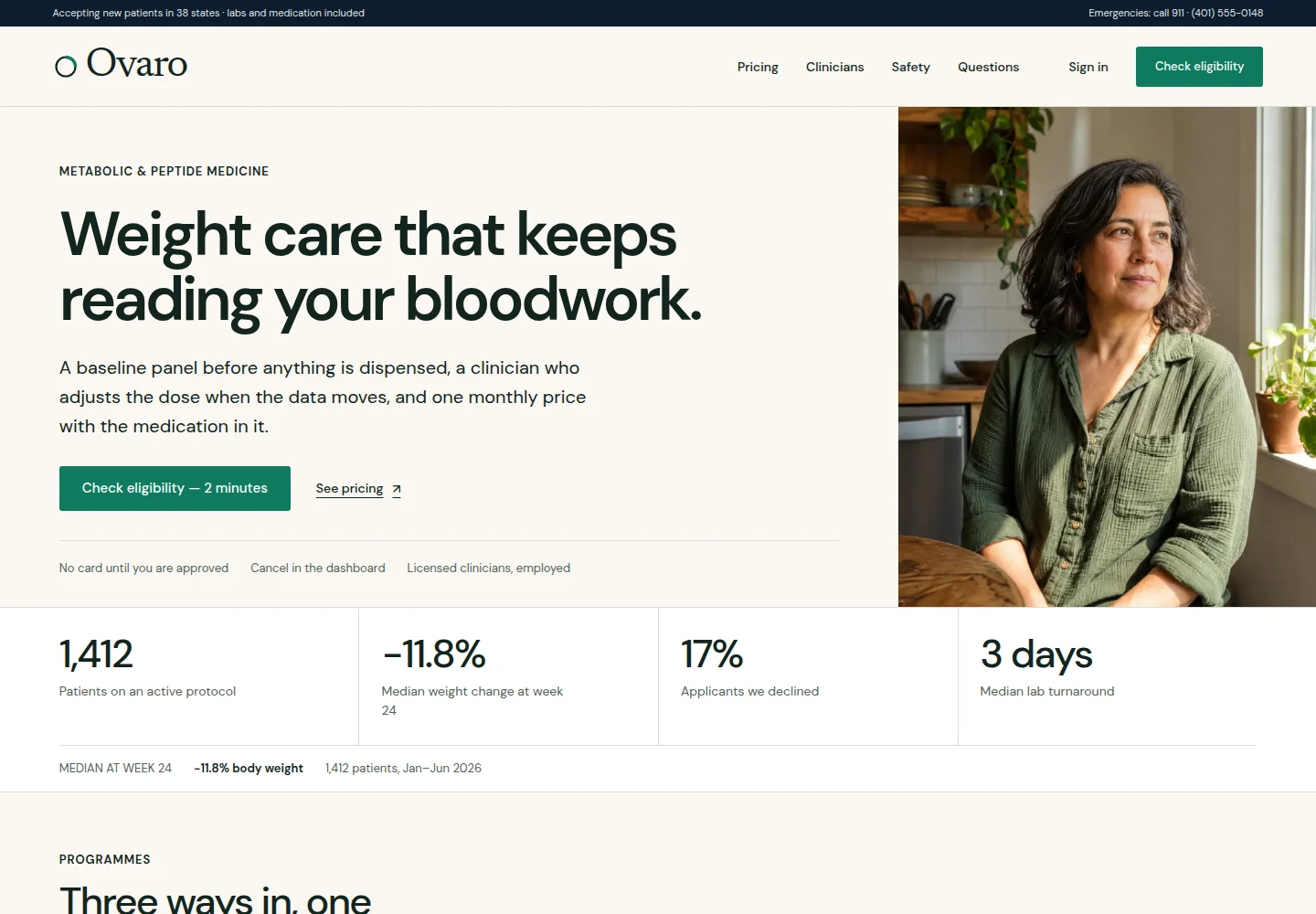Open the Clinicians nav item
The width and height of the screenshot is (1316, 914).
tap(834, 67)
